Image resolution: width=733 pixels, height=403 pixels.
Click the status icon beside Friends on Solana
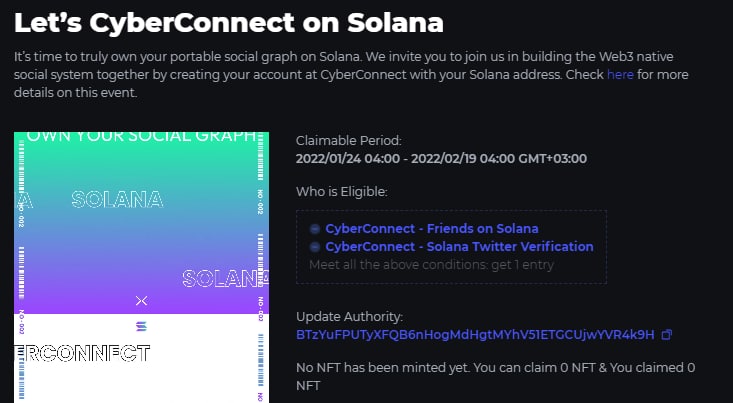(x=316, y=229)
